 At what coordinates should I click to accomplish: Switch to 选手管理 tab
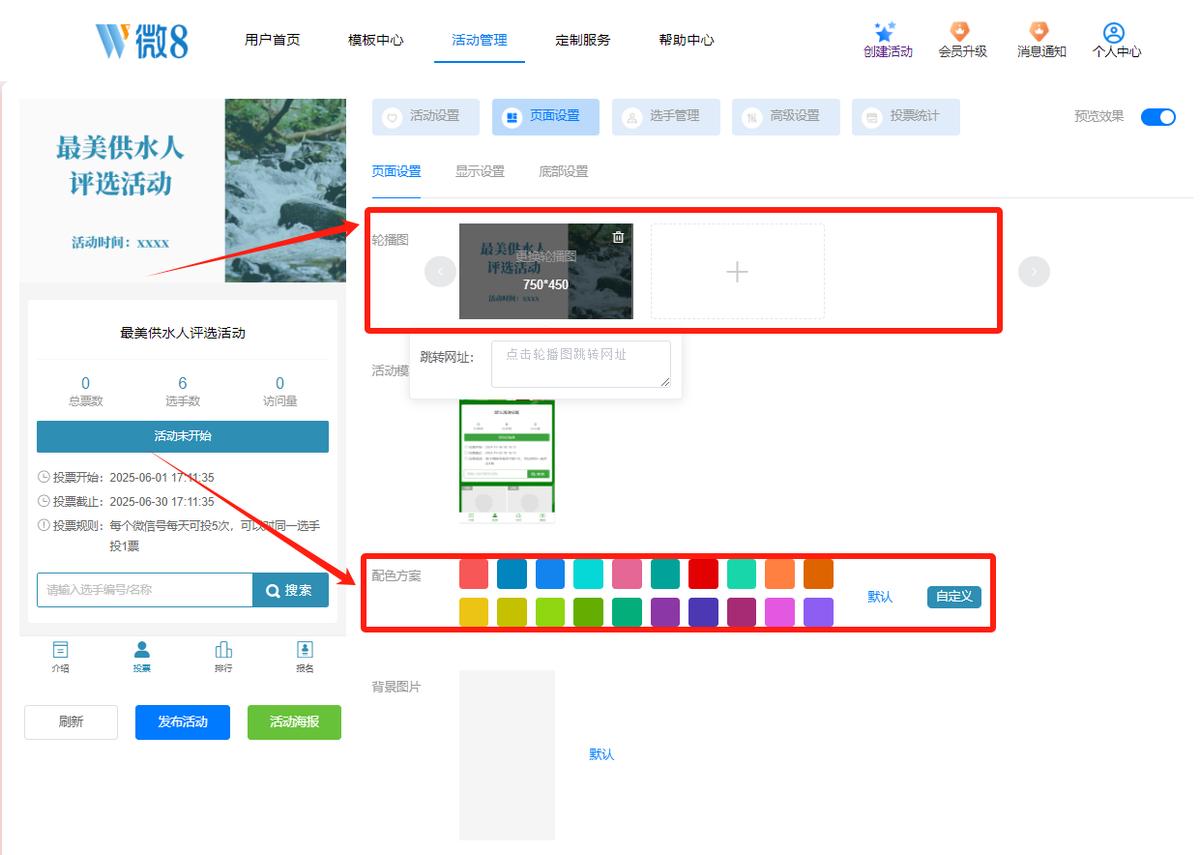[x=666, y=117]
